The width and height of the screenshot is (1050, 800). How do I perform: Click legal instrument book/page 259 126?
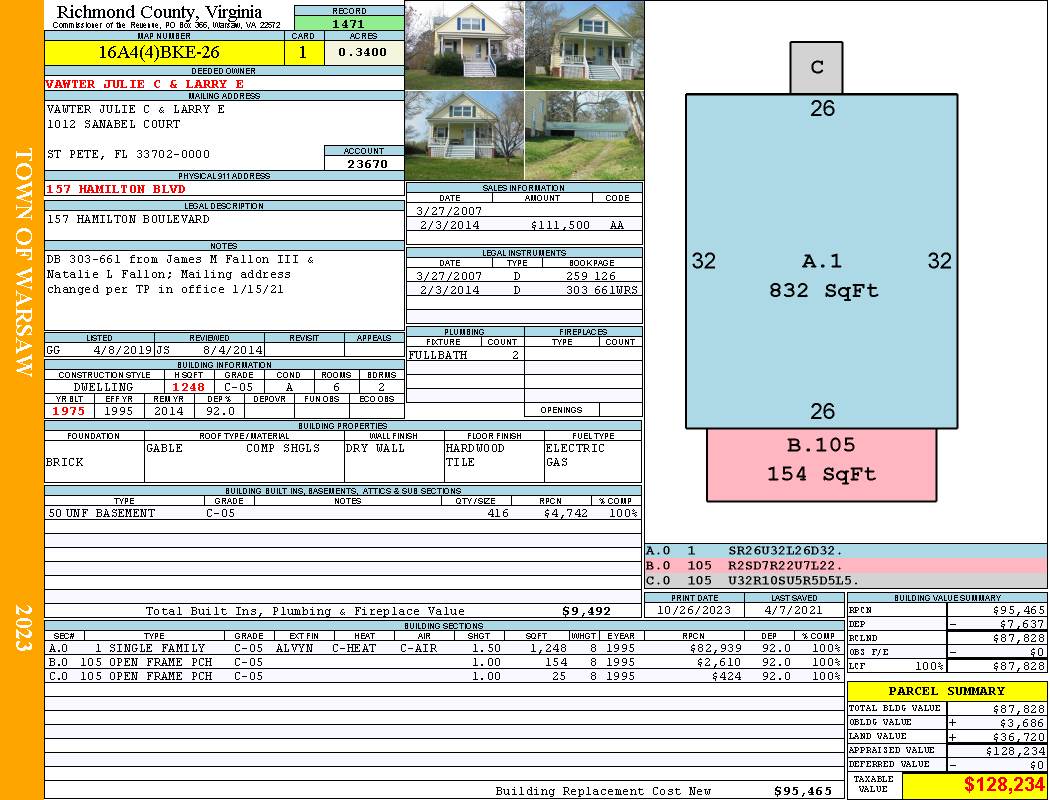point(590,276)
